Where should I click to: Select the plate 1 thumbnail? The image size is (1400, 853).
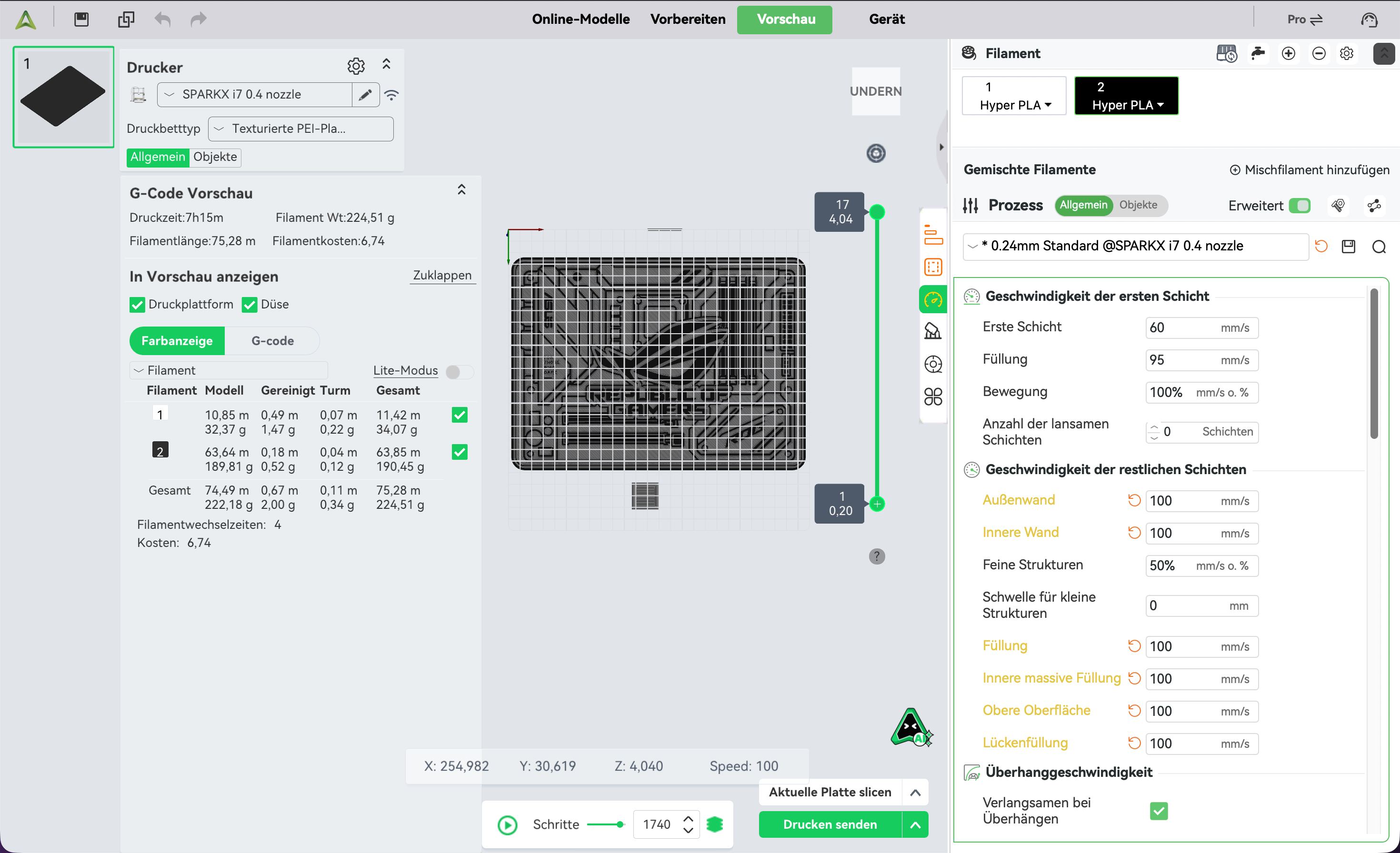pyautogui.click(x=63, y=97)
